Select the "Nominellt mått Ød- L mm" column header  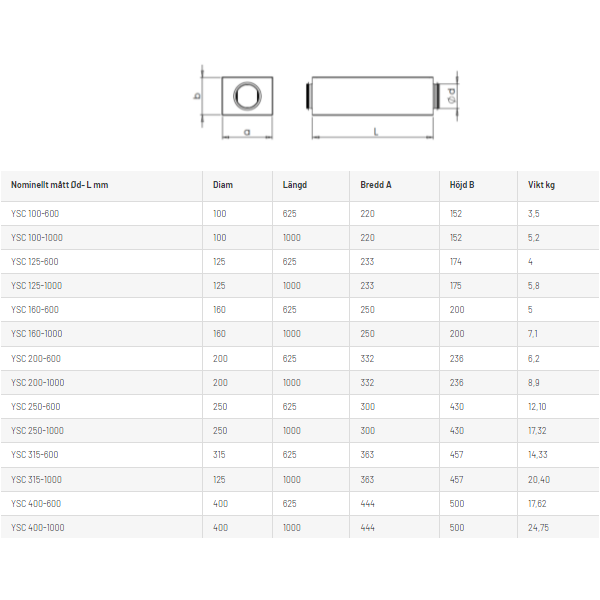coord(59,184)
